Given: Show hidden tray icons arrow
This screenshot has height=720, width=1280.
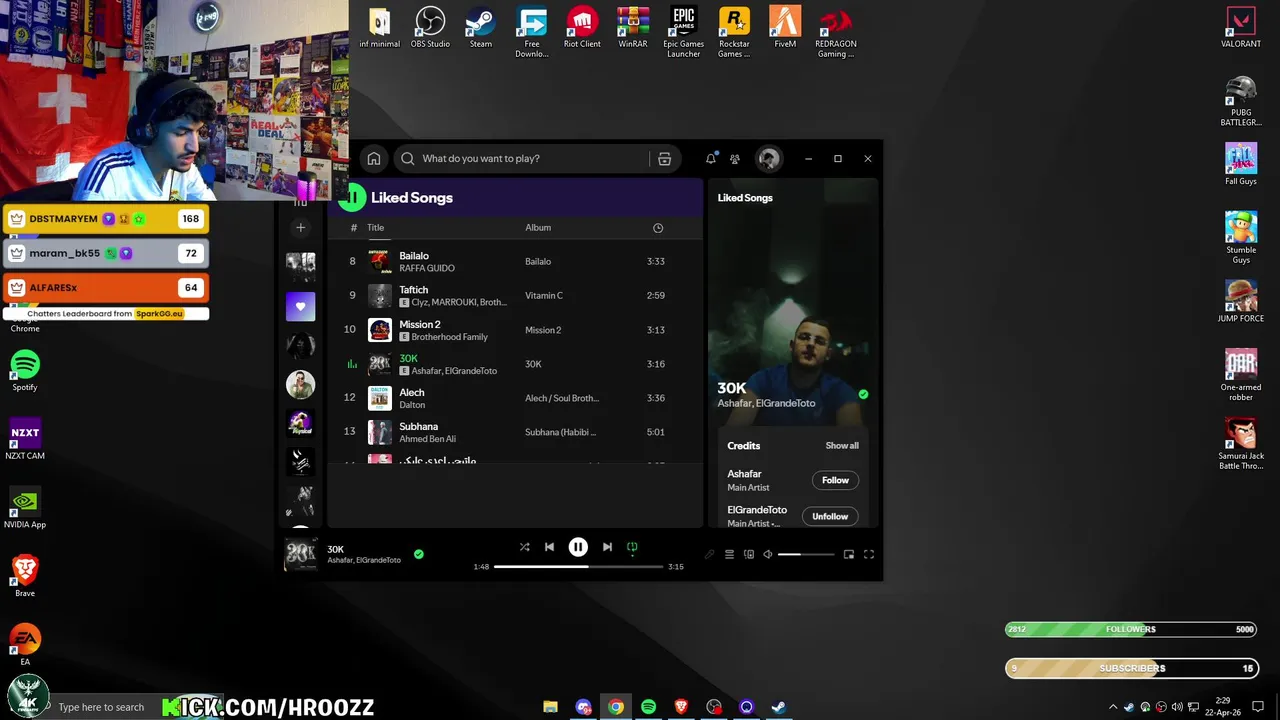Looking at the screenshot, I should coord(1113,707).
